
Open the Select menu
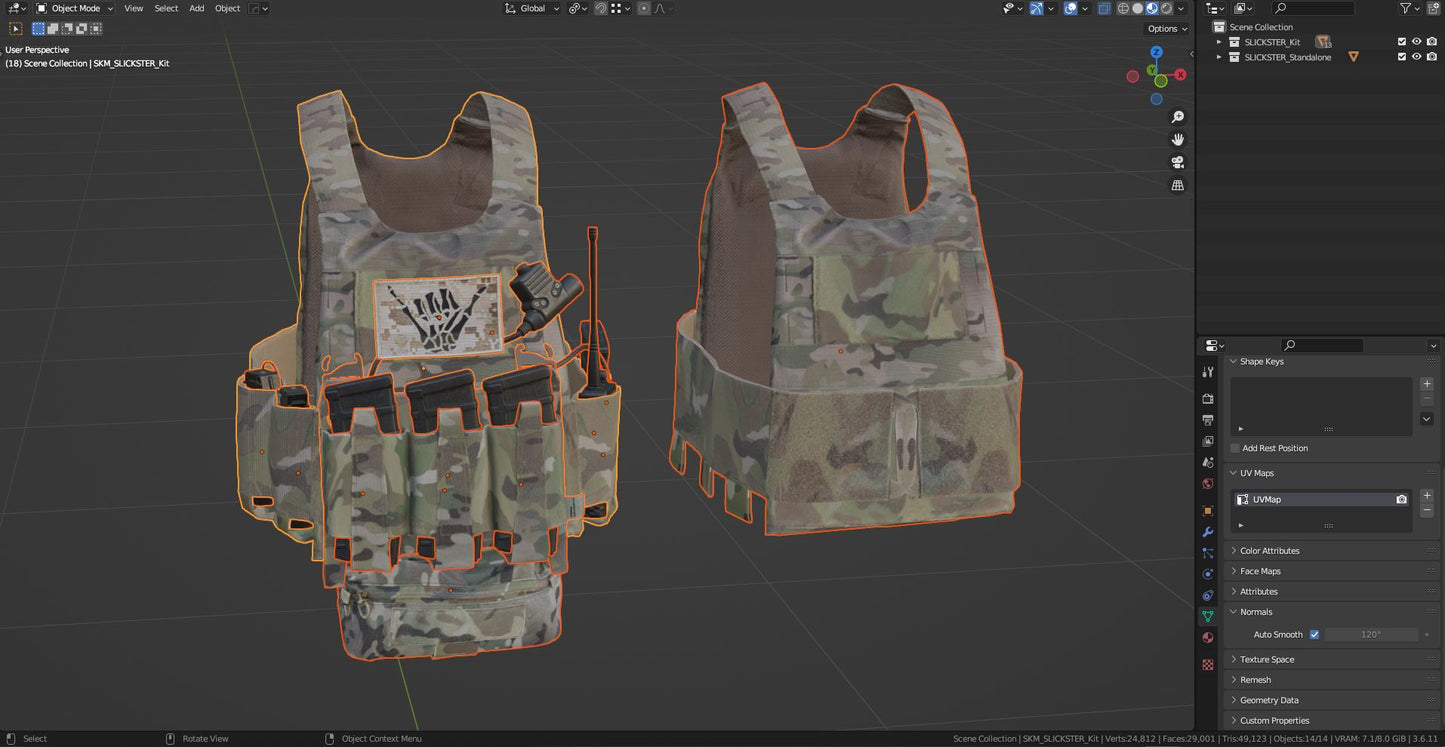click(166, 8)
